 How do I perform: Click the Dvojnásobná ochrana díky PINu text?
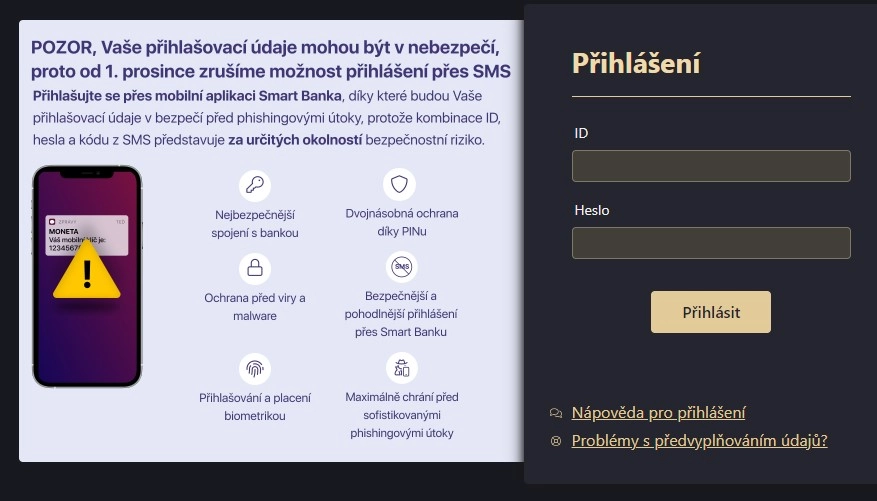tap(401, 224)
